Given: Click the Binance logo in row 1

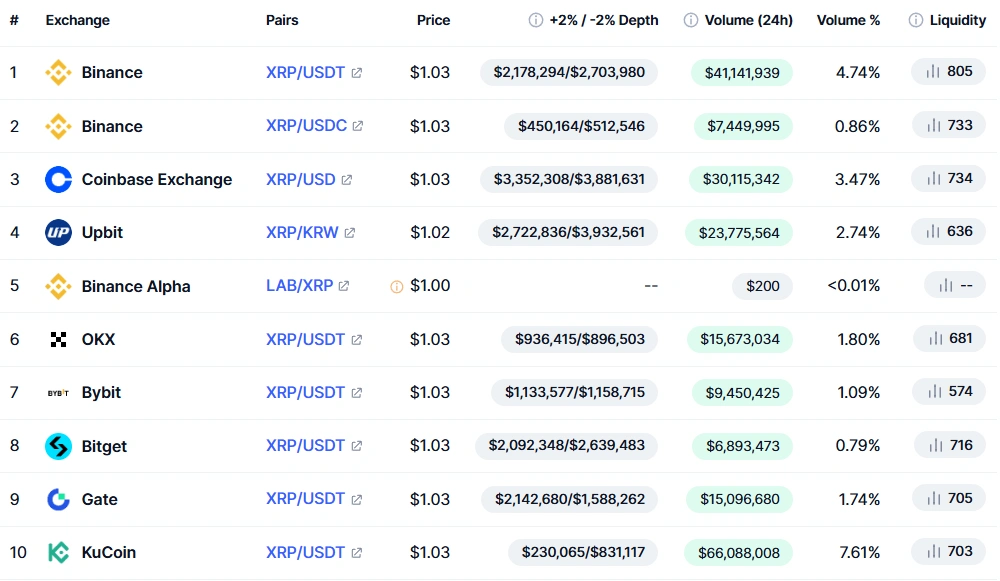Looking at the screenshot, I should [x=58, y=73].
